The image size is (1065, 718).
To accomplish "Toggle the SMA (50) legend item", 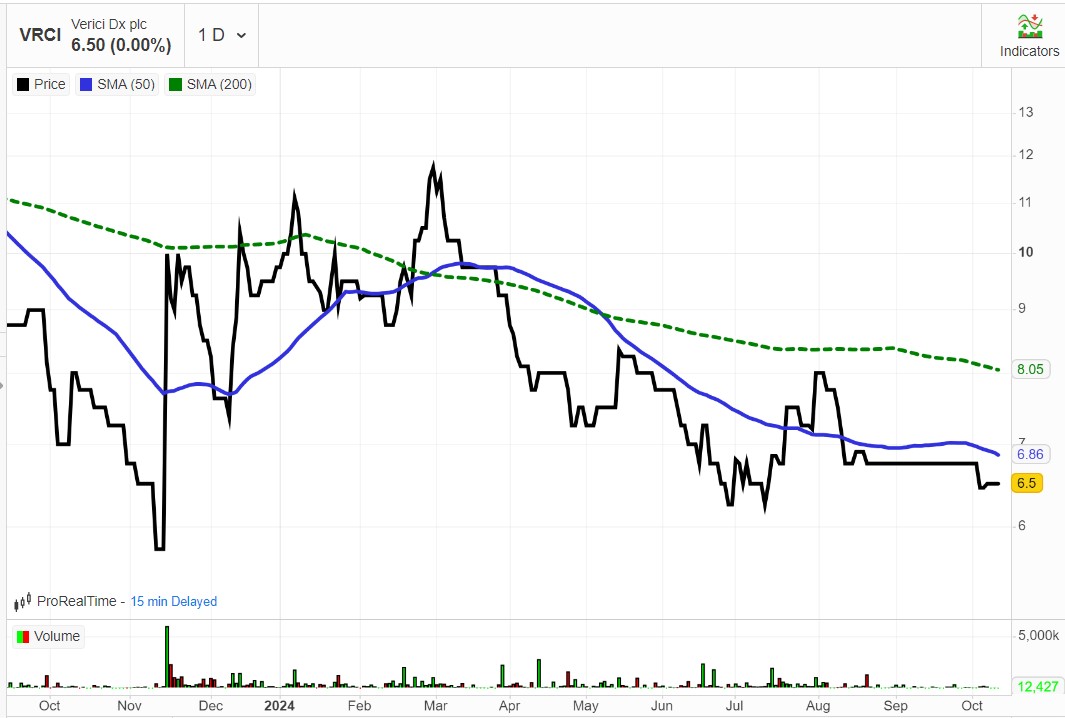I will 118,84.
